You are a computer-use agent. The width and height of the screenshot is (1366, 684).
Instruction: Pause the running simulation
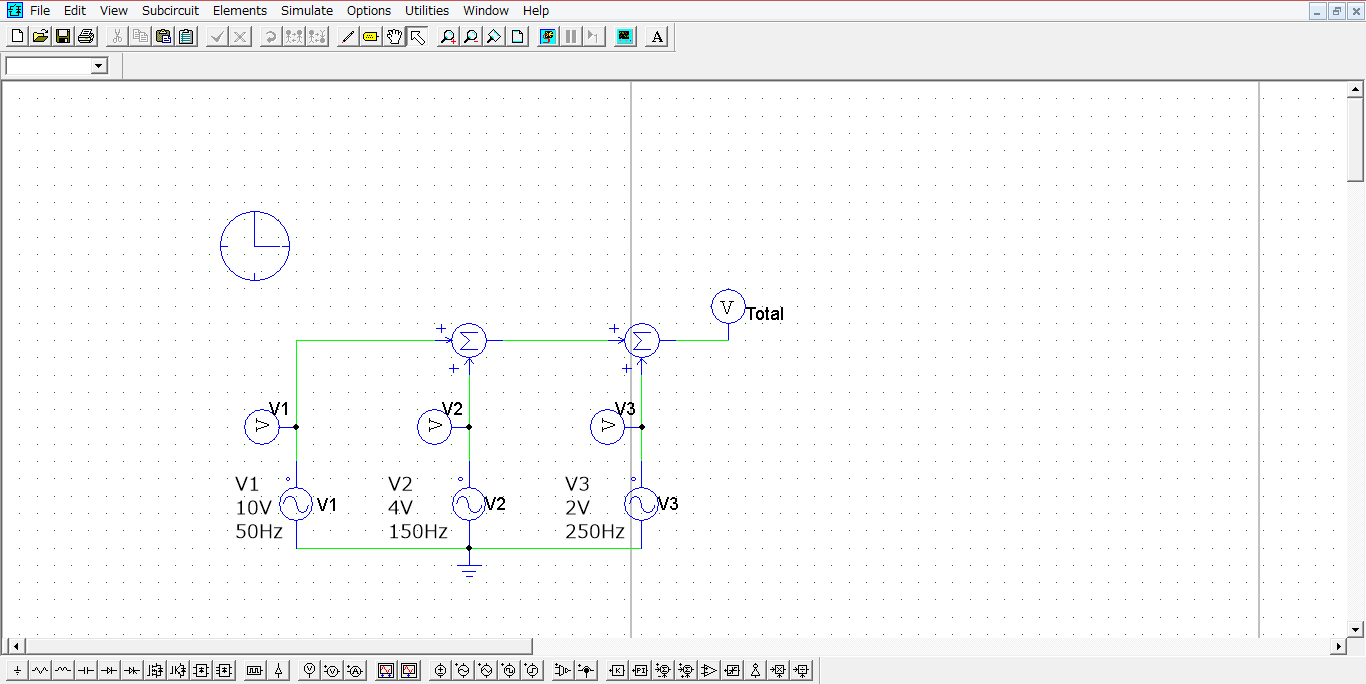[570, 36]
